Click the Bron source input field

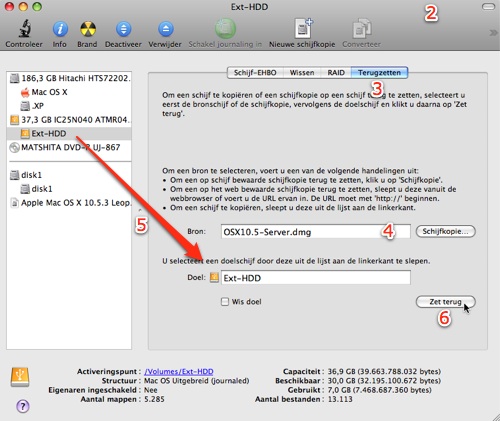click(x=316, y=232)
